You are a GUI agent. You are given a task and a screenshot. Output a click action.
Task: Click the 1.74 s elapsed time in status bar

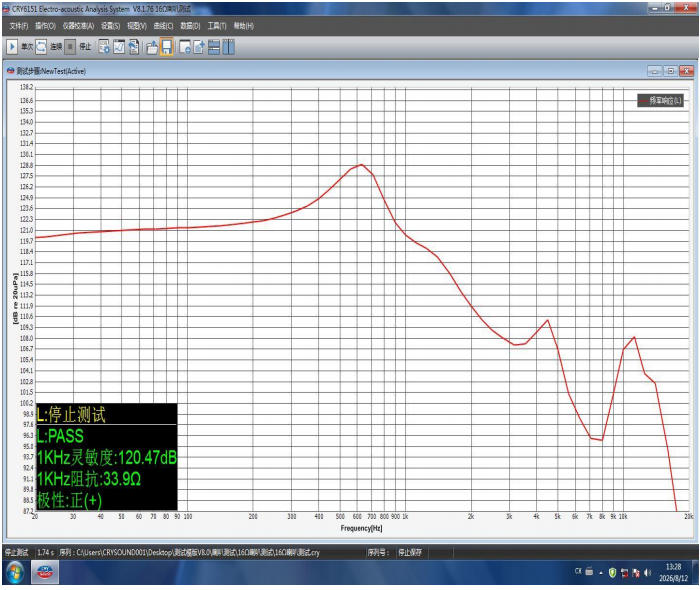pyautogui.click(x=46, y=553)
